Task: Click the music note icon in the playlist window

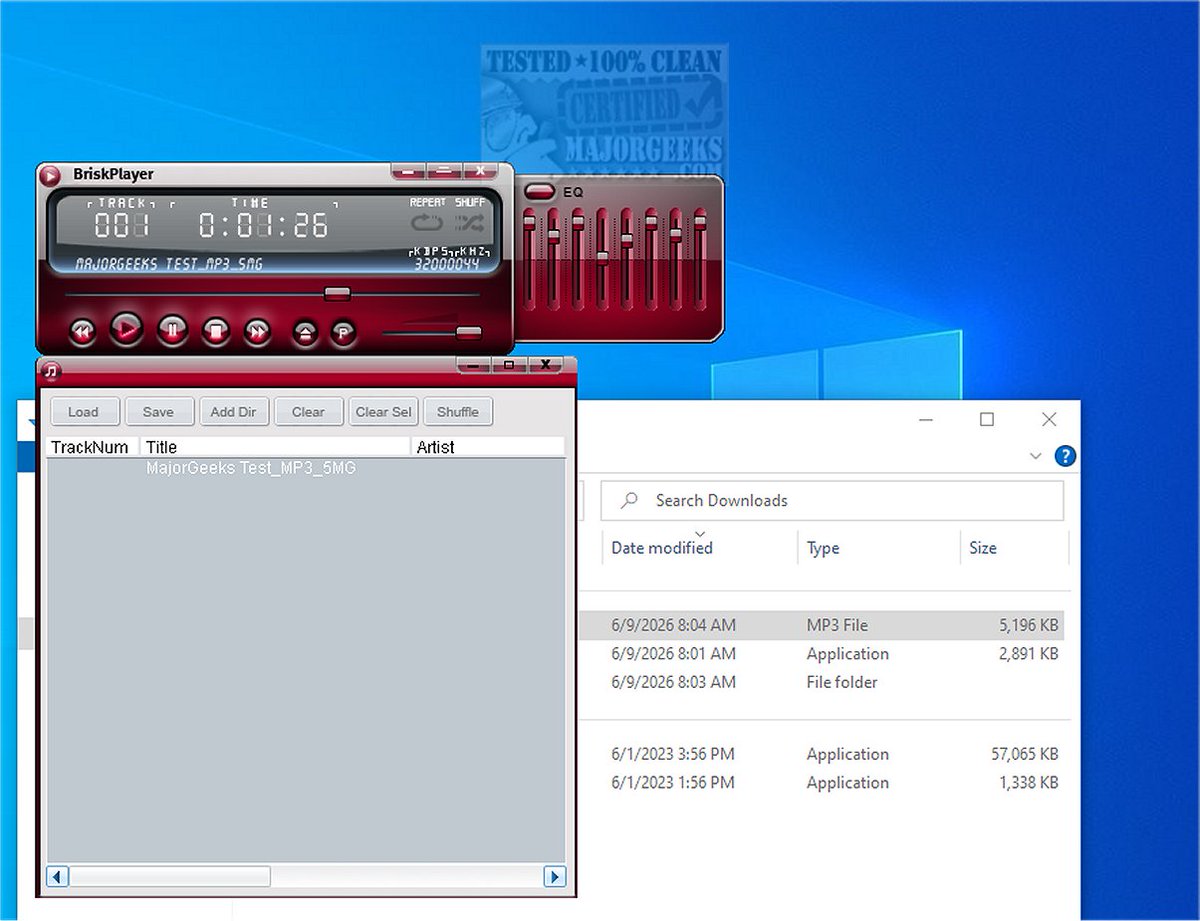Action: point(52,371)
